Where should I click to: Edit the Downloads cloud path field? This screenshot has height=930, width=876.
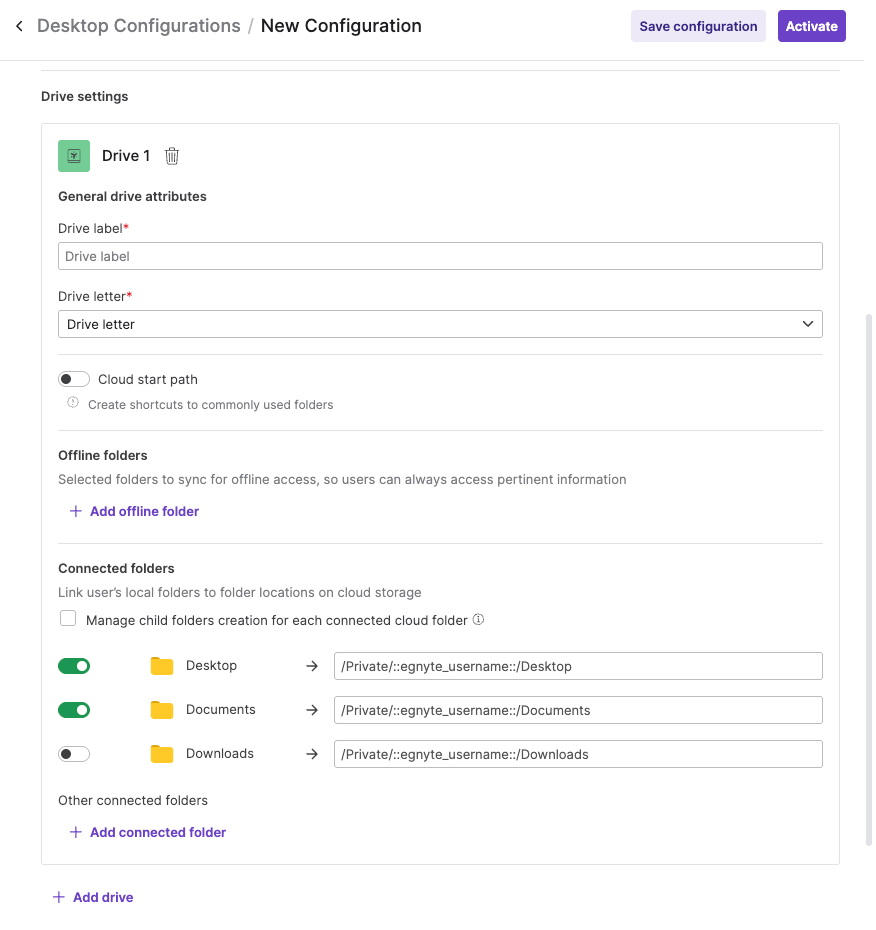pyautogui.click(x=578, y=754)
